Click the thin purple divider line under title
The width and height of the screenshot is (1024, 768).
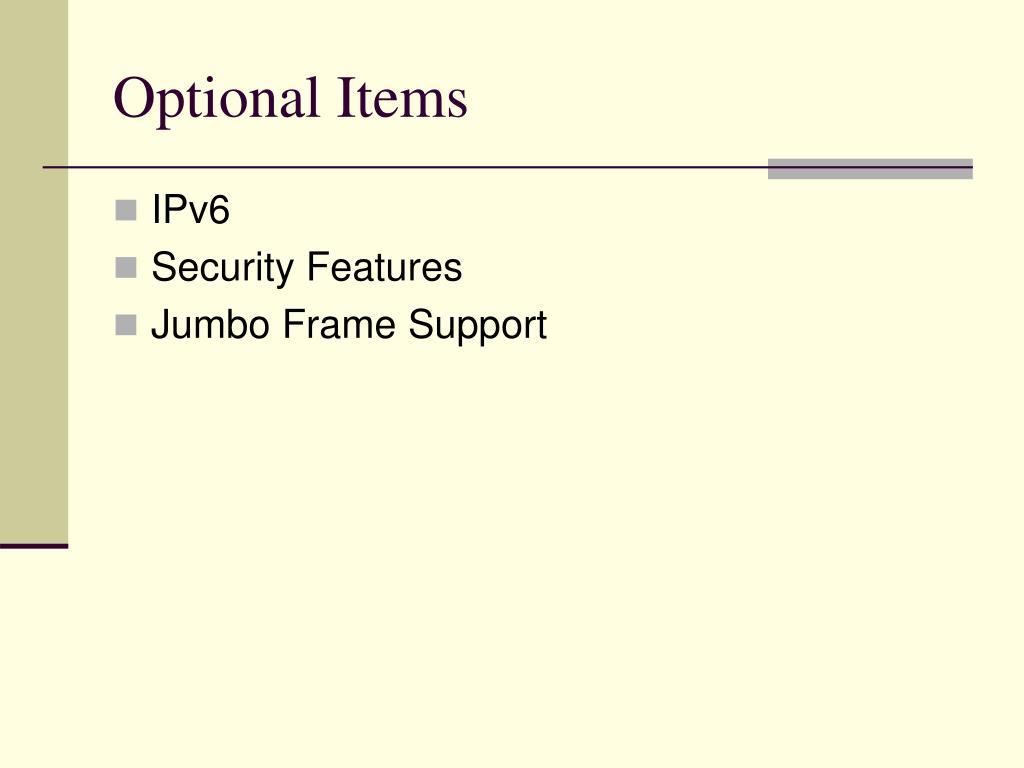coord(405,167)
